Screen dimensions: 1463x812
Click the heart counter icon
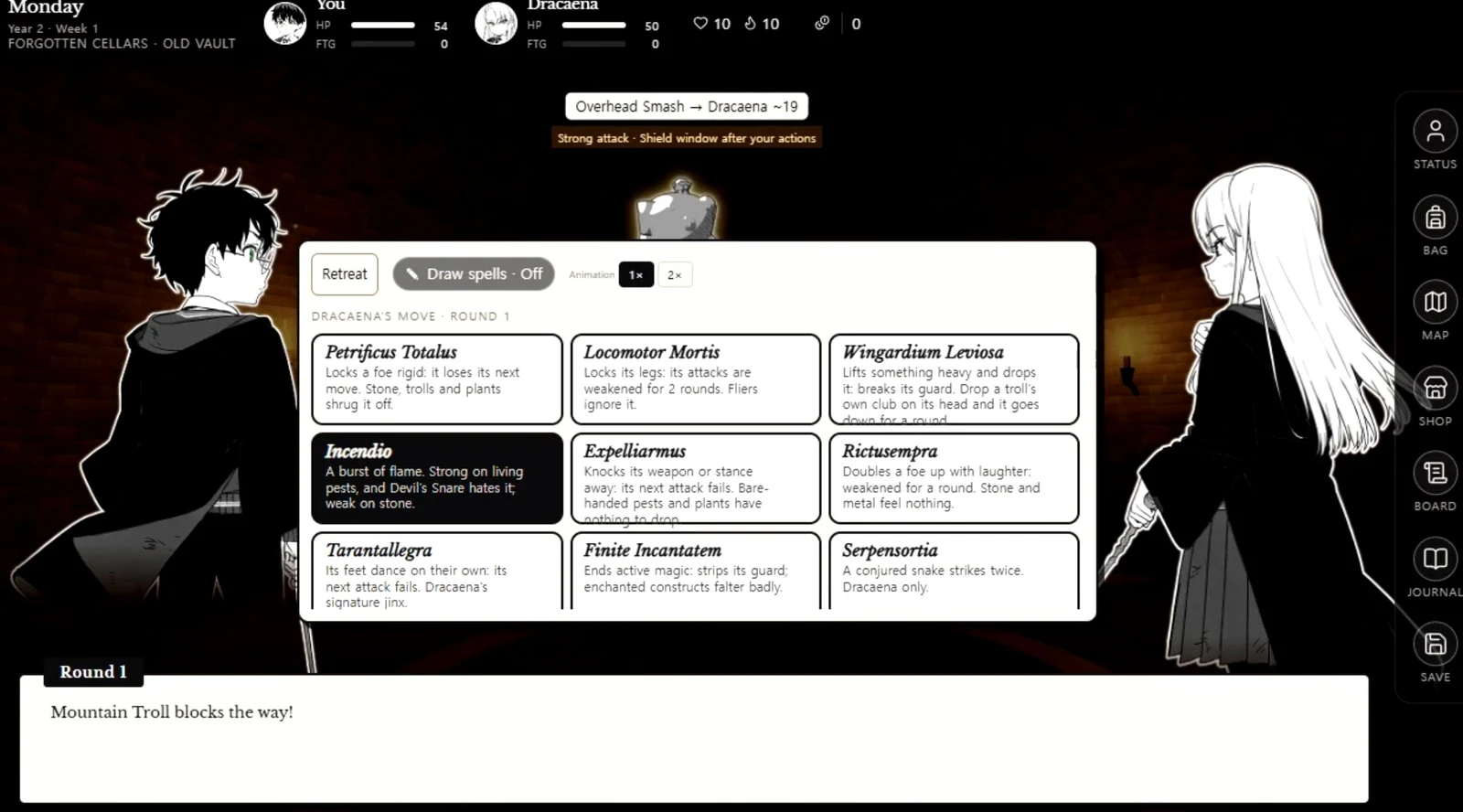700,23
